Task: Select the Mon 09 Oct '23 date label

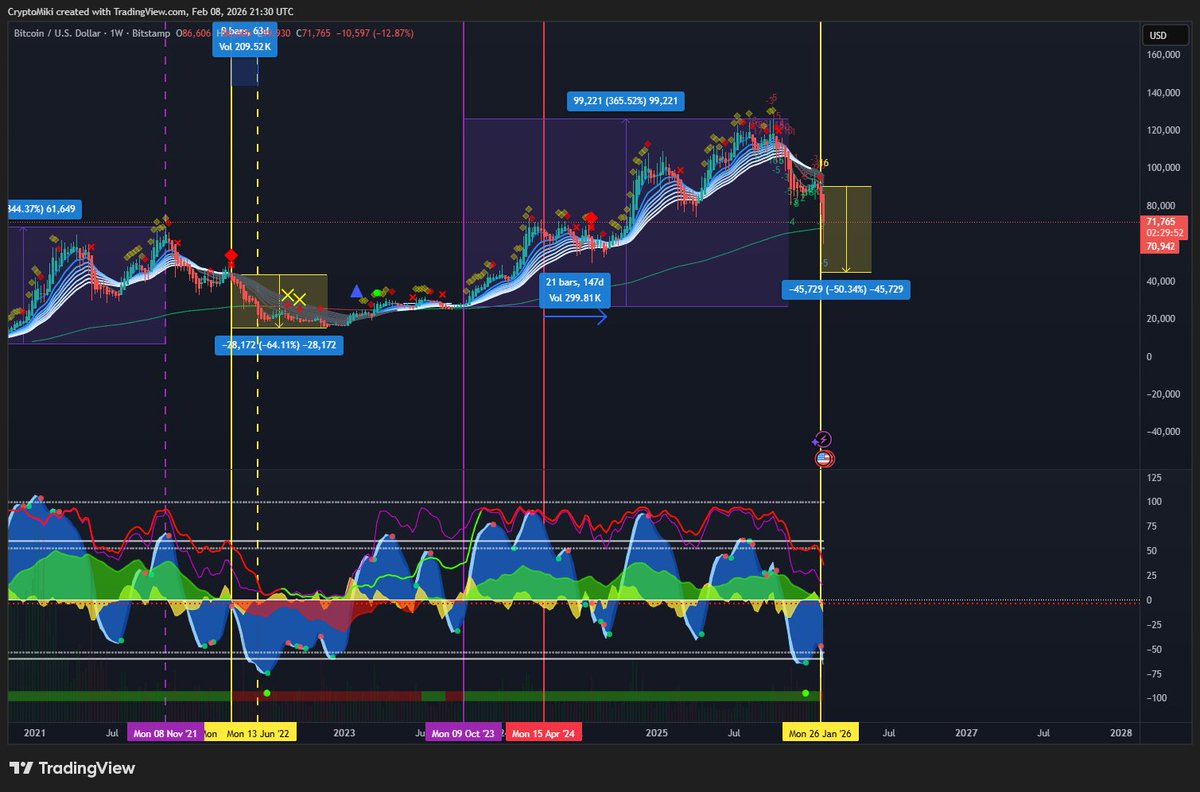Action: (463, 733)
